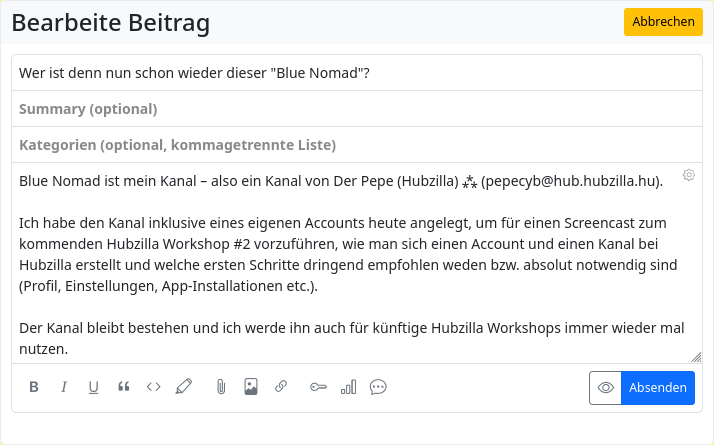Click into the Kategorien field
This screenshot has height=445, width=714.
pyautogui.click(x=357, y=145)
